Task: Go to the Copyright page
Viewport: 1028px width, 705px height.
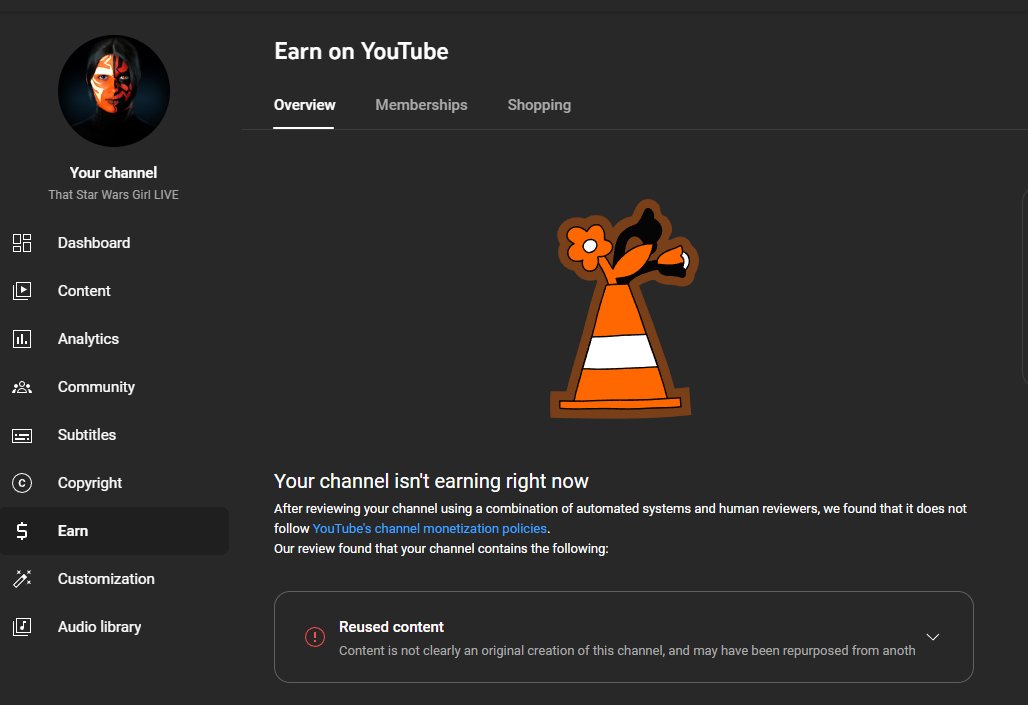Action: [115, 483]
